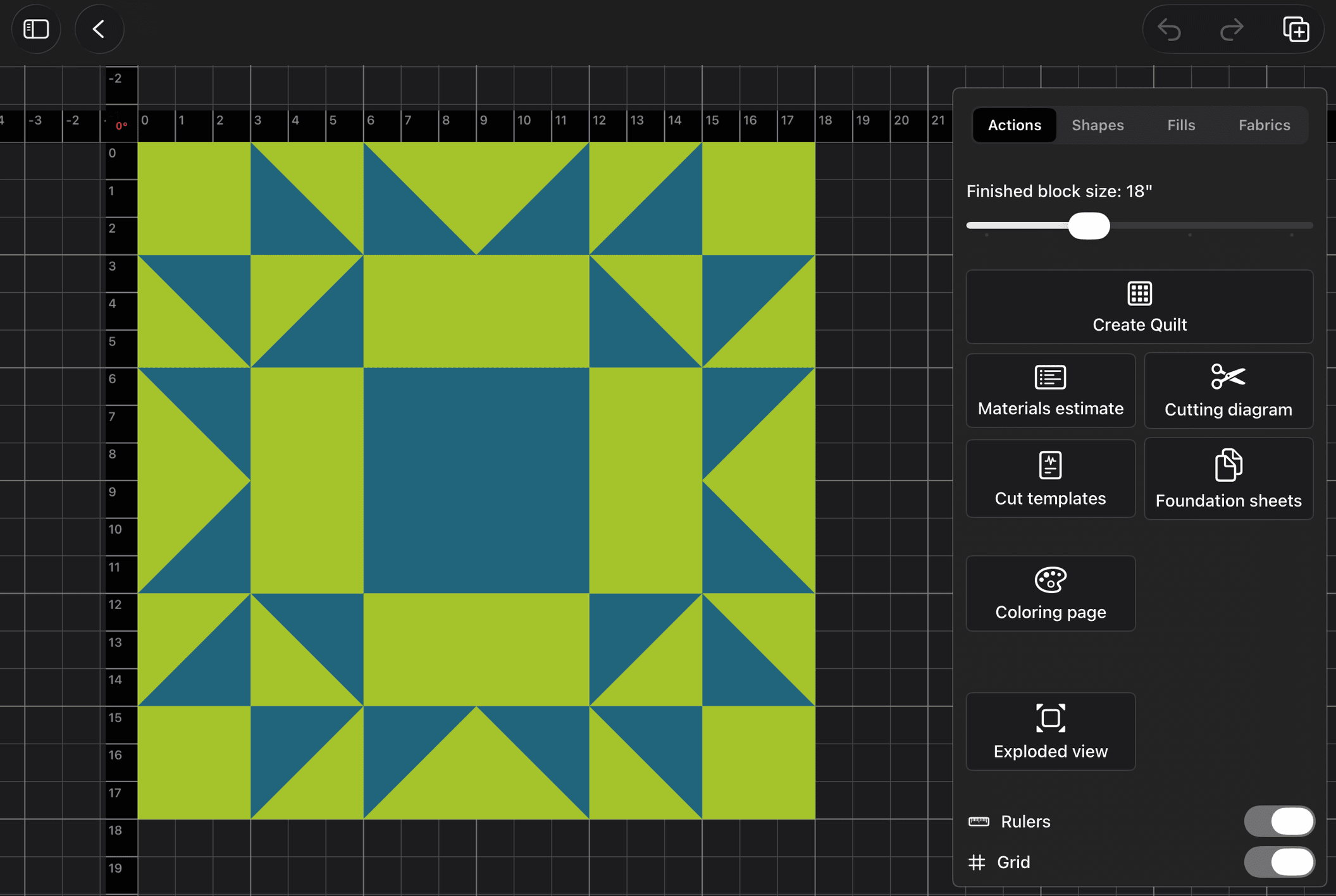This screenshot has width=1336, height=896.
Task: Click the Cutting diagram scissors icon
Action: (1228, 377)
